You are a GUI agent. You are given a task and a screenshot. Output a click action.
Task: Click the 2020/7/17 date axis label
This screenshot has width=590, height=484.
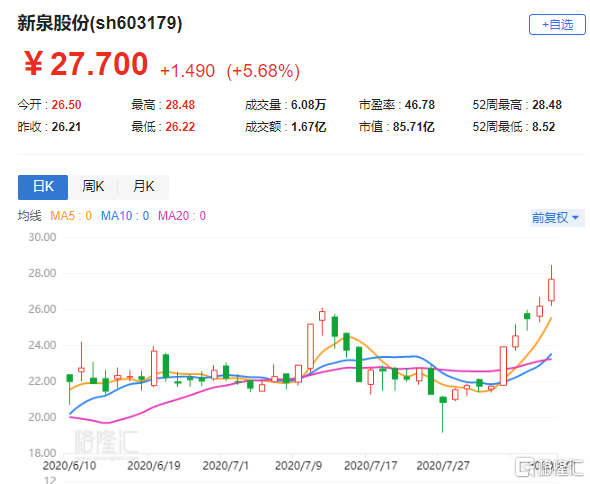pyautogui.click(x=371, y=466)
